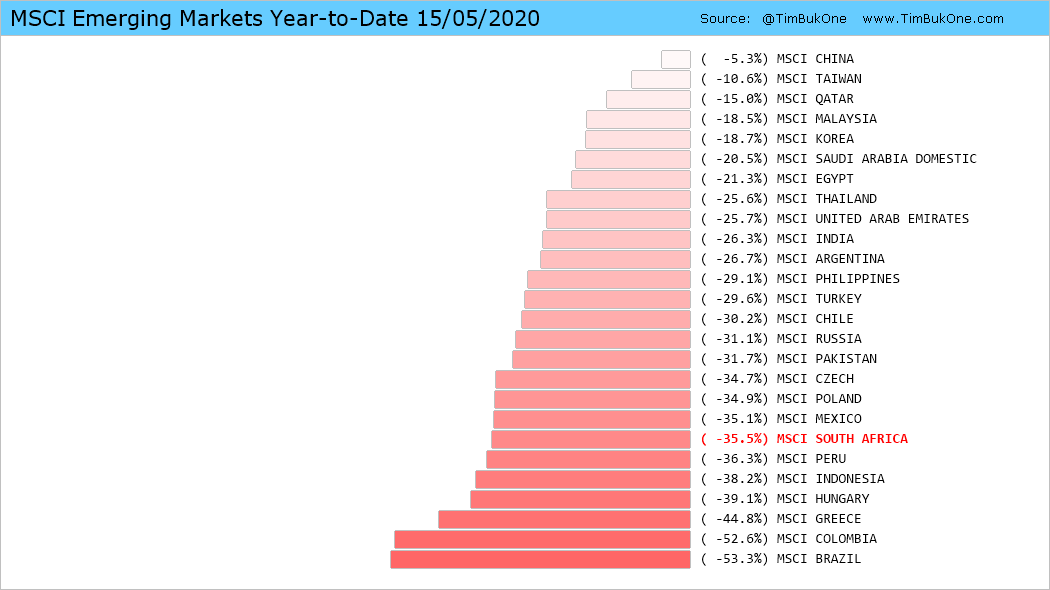
Task: Click the chart title 'MSCI Emerging Markets Year-to-Date 15/05/2020'
Action: click(x=275, y=19)
